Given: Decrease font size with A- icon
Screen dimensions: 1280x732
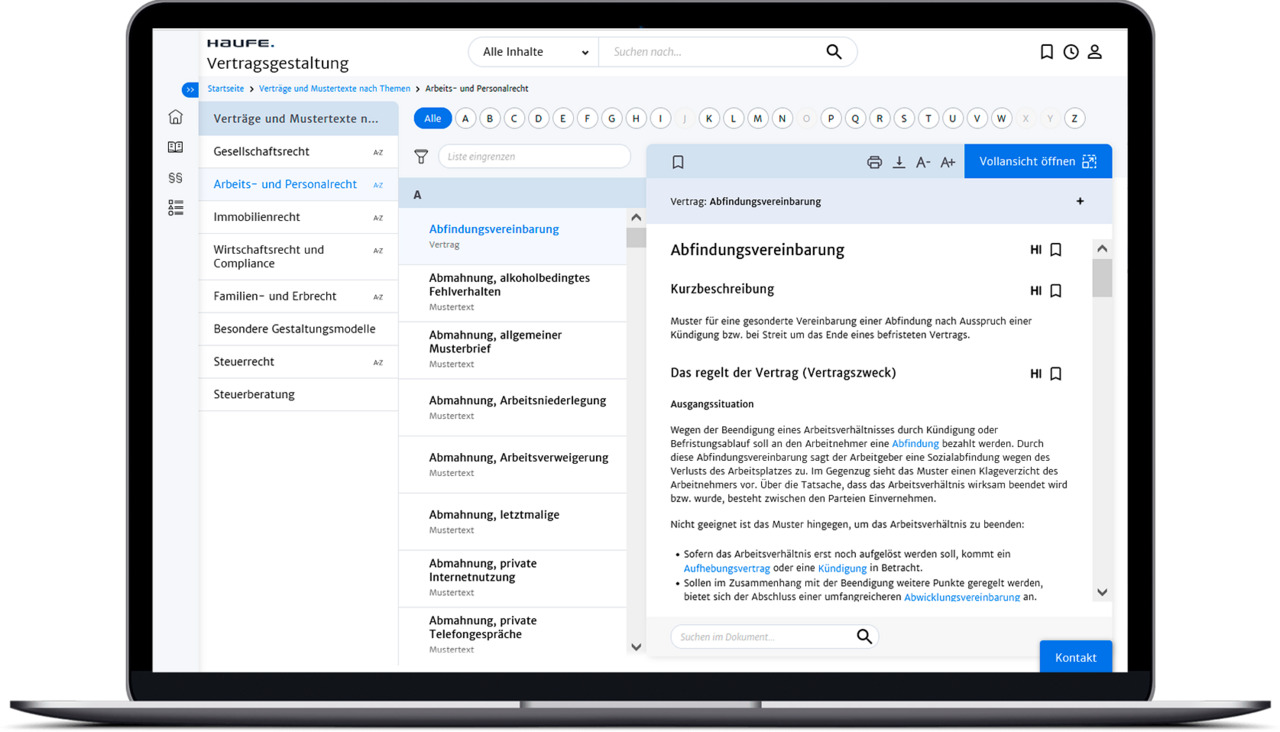Looking at the screenshot, I should [x=923, y=162].
